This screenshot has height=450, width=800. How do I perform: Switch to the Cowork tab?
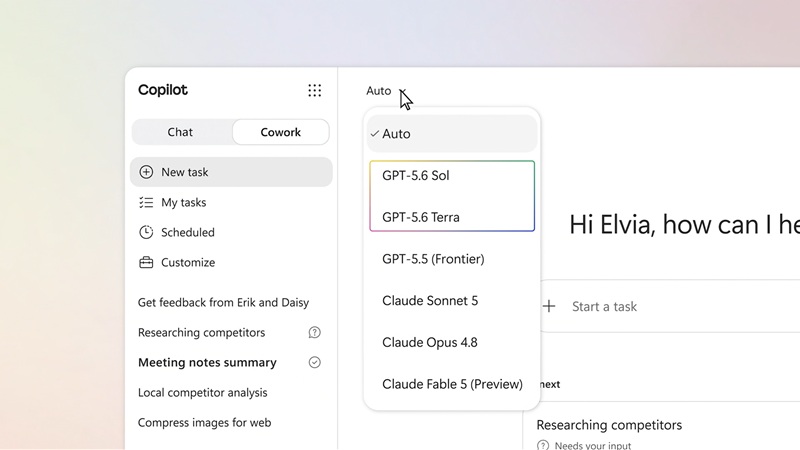281,132
